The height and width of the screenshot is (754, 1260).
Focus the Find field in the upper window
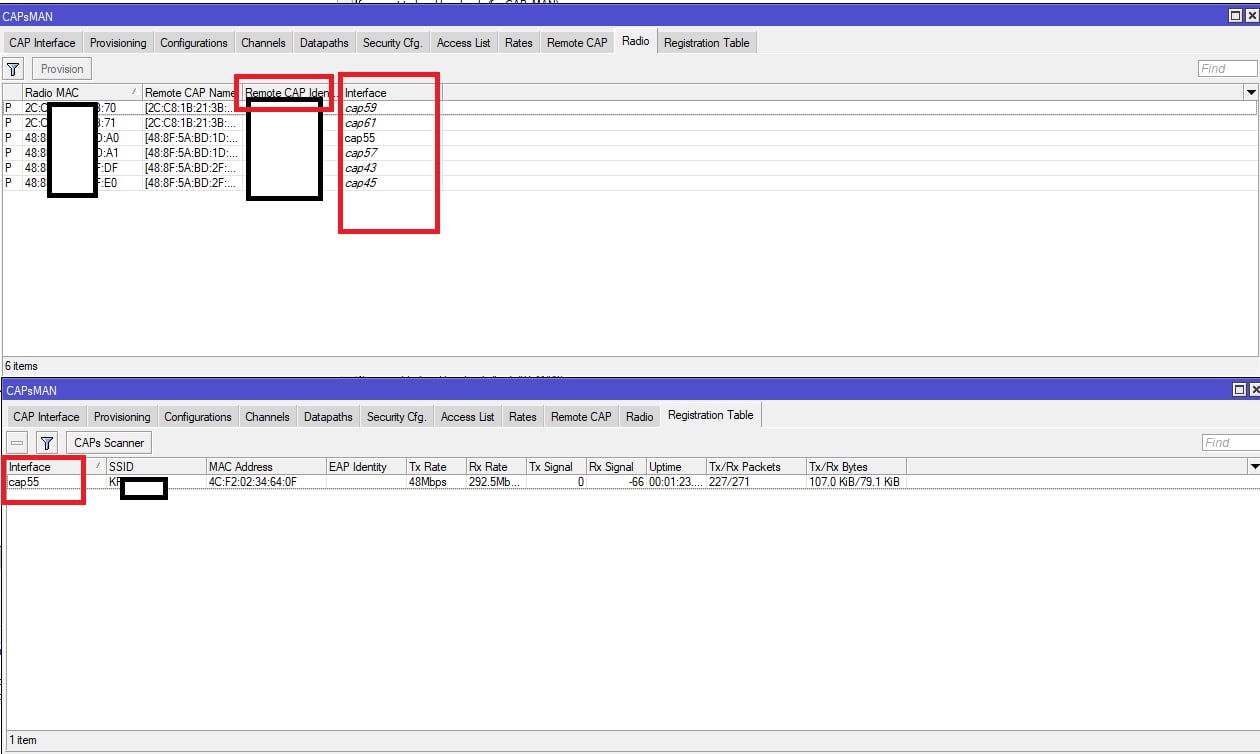tap(1227, 69)
